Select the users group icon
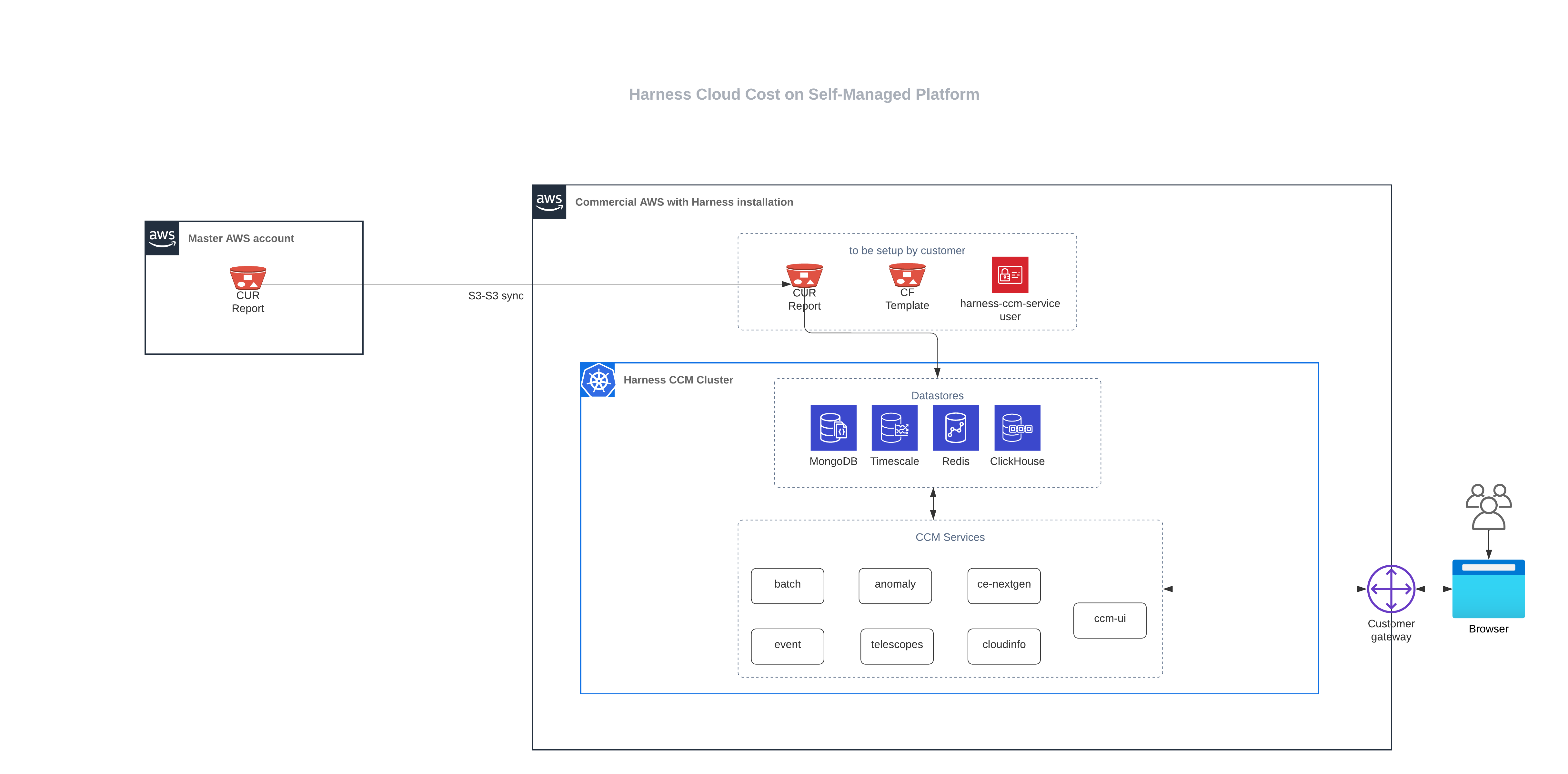The image size is (1568, 774). tap(1488, 506)
